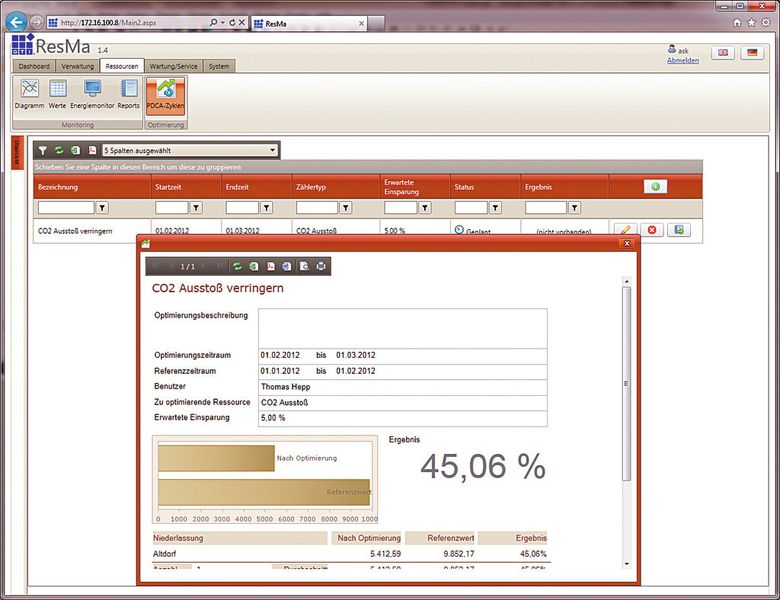Open the Werte table view
The image size is (780, 600).
click(x=57, y=94)
